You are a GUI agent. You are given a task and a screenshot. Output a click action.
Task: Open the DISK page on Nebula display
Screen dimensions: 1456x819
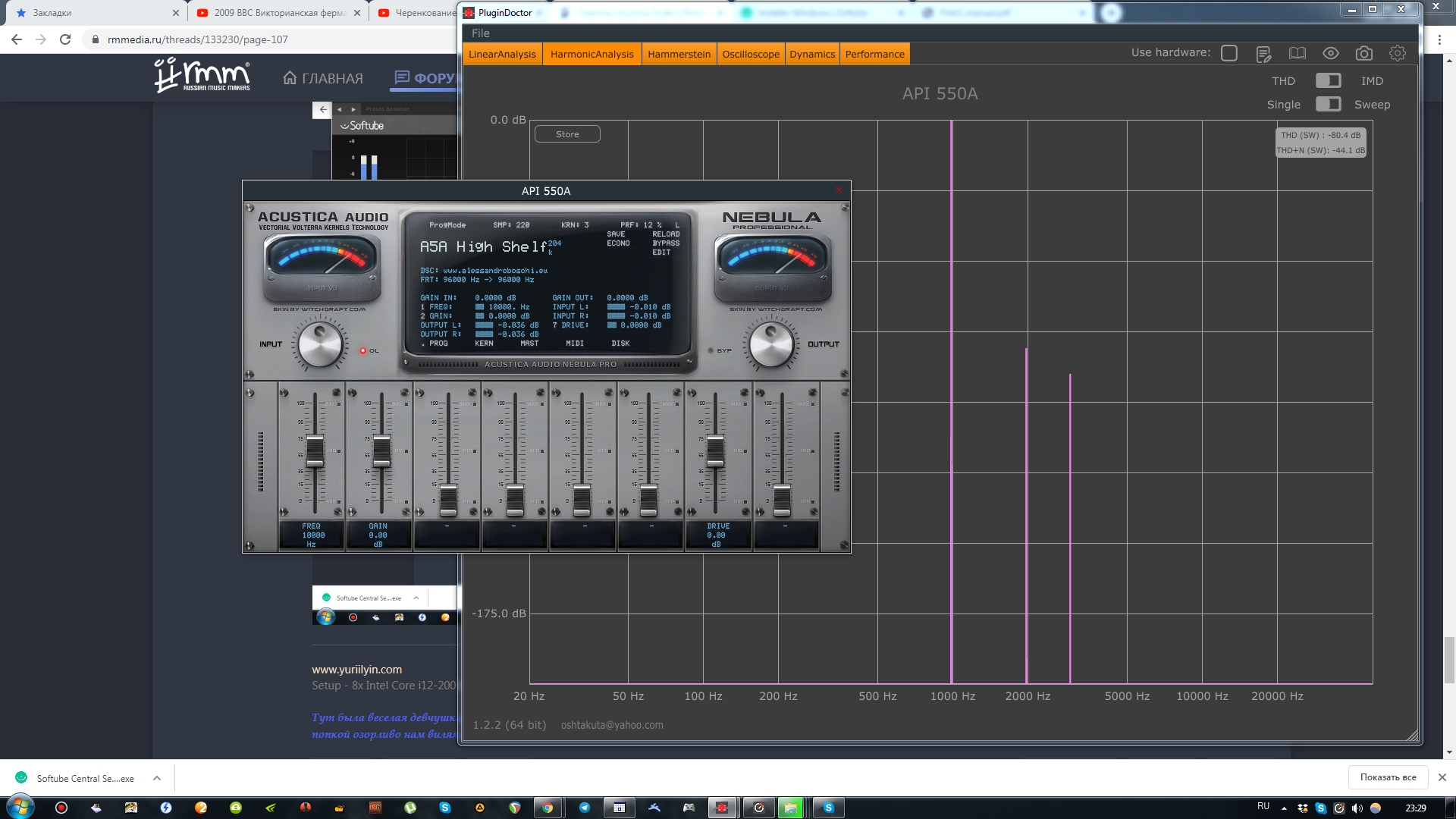click(x=620, y=344)
